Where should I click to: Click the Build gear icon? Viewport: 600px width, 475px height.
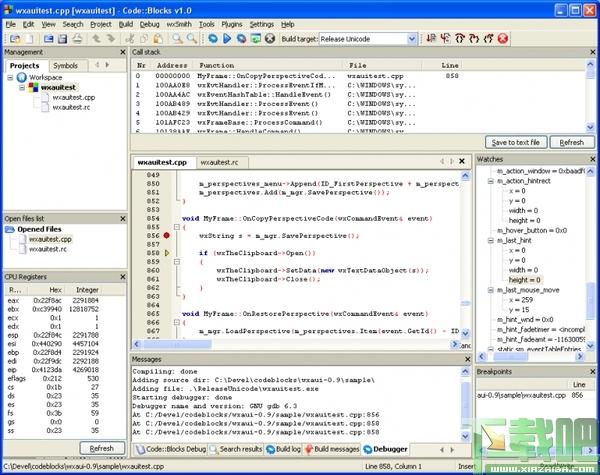coord(213,39)
